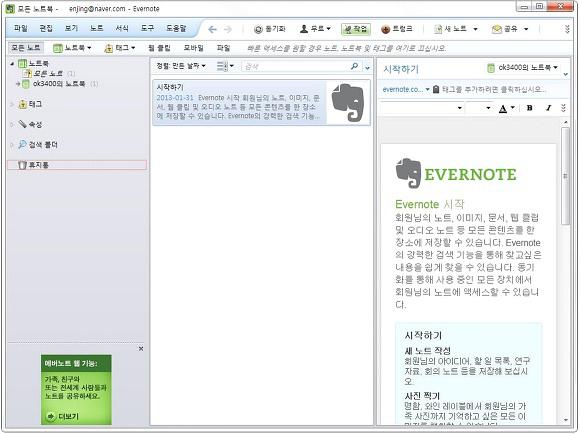The height and width of the screenshot is (434, 580).
Task: Open the 트렁크 trunk button
Action: pyautogui.click(x=397, y=29)
